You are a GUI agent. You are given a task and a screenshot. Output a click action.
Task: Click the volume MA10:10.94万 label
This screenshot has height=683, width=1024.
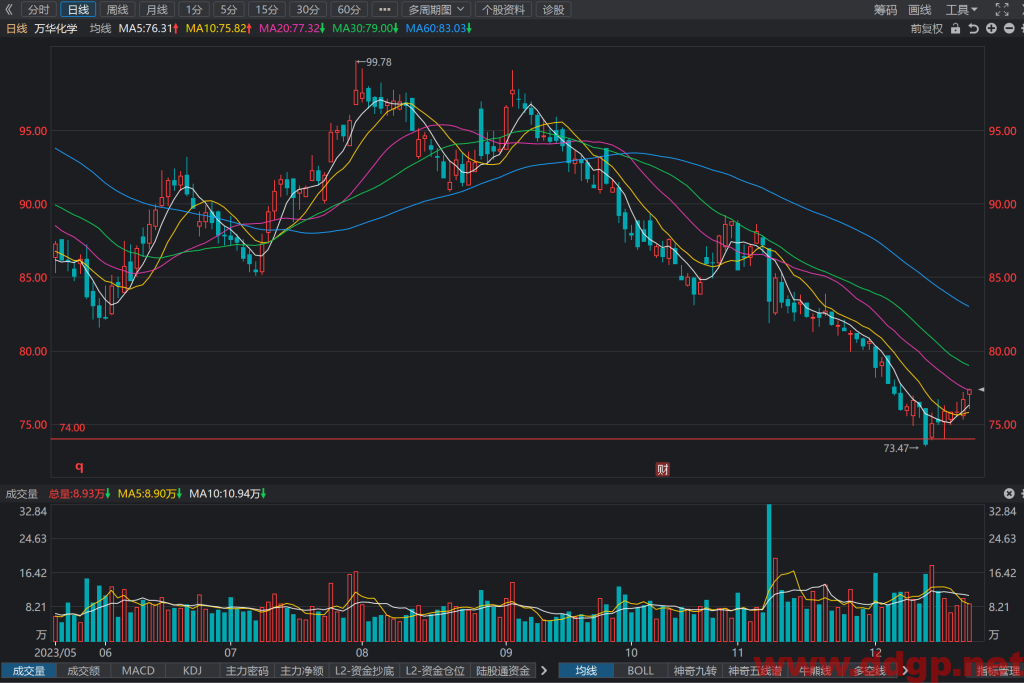tap(227, 494)
